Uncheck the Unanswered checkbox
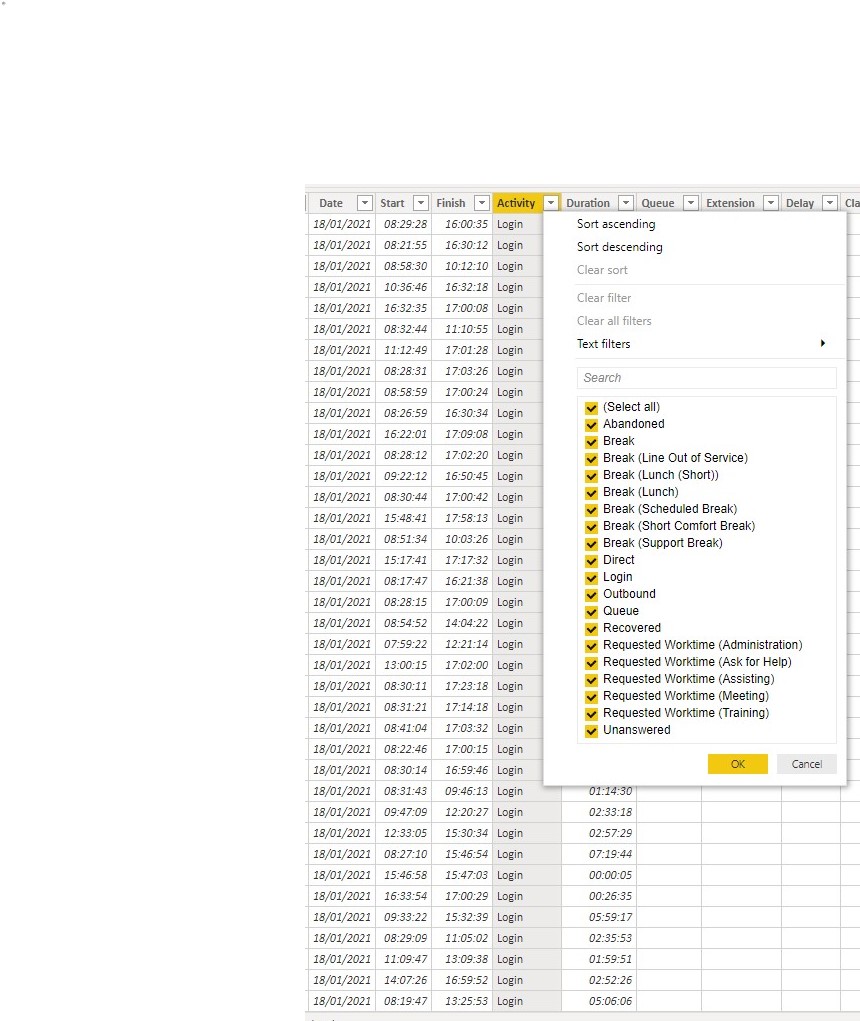Image resolution: width=860 pixels, height=1021 pixels. pos(591,731)
